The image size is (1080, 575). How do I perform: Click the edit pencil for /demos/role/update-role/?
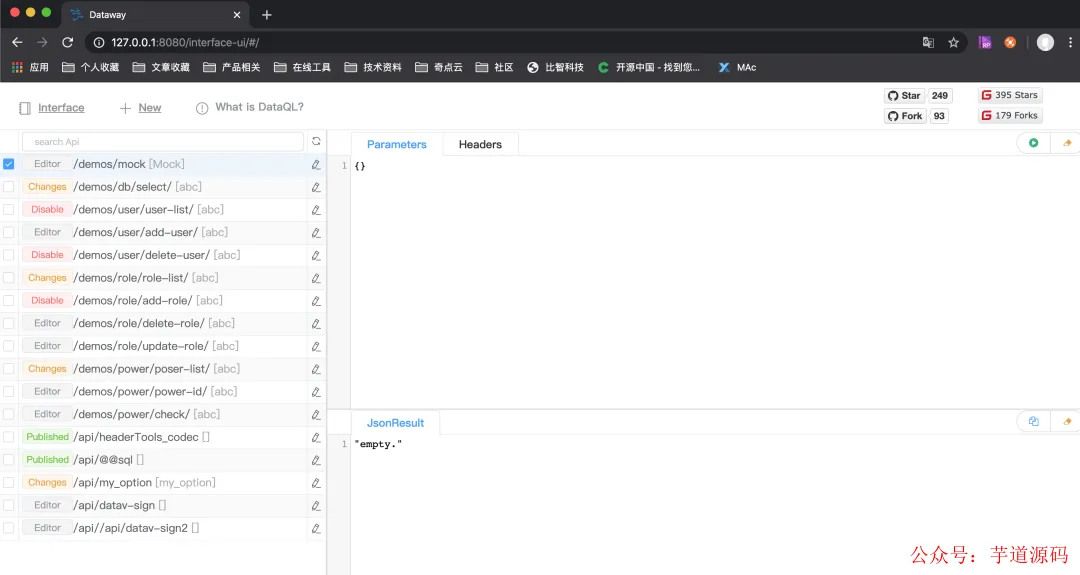[315, 346]
